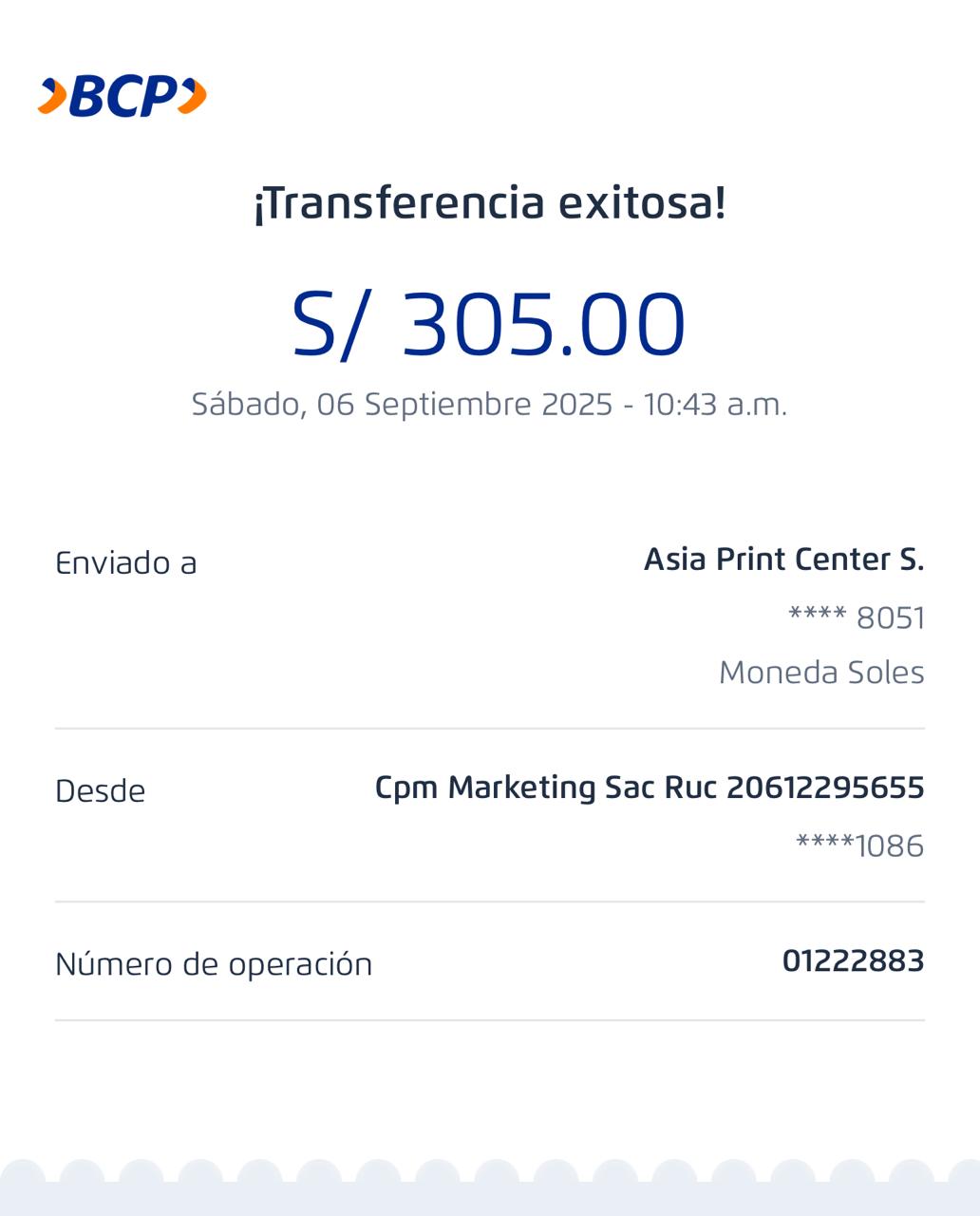
Task: Click the "Desde" label
Action: point(101,791)
